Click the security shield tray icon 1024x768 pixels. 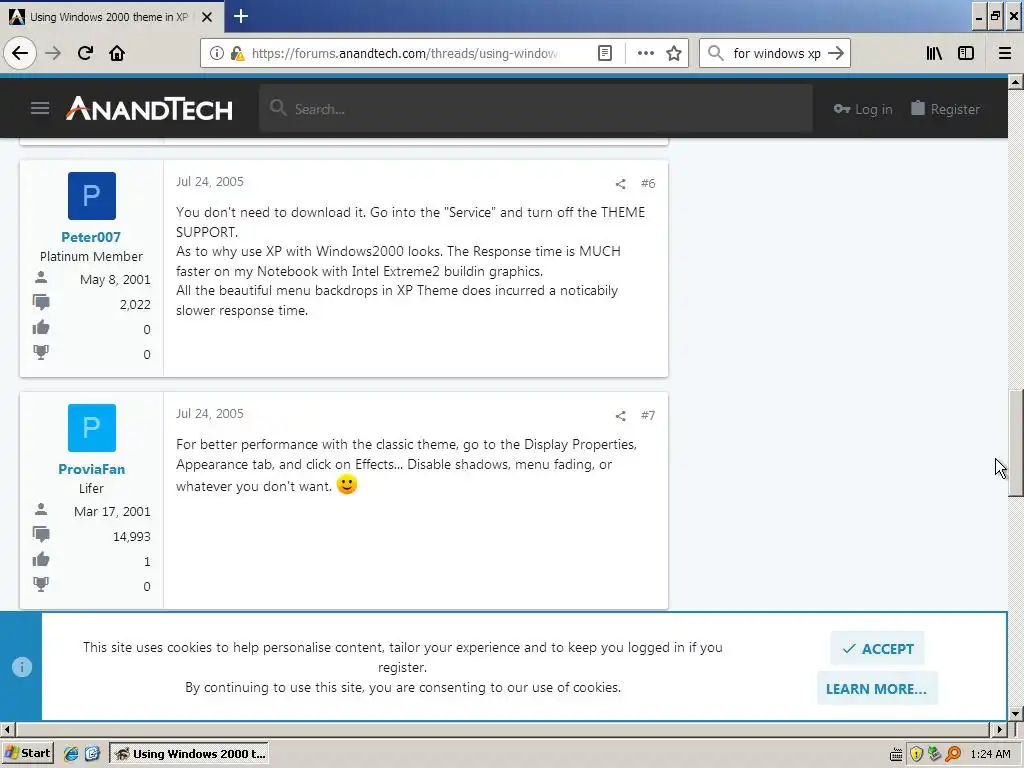(x=916, y=754)
